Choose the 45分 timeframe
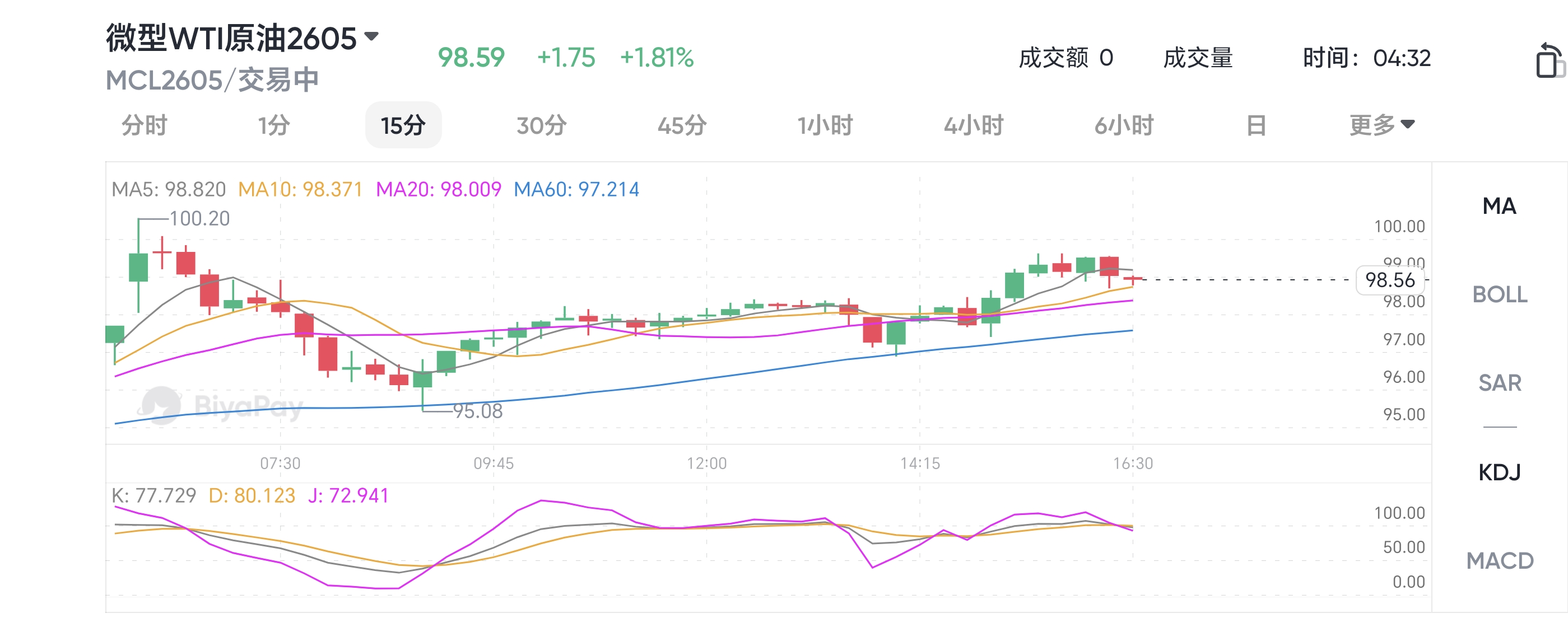1568x632 pixels. click(x=682, y=125)
